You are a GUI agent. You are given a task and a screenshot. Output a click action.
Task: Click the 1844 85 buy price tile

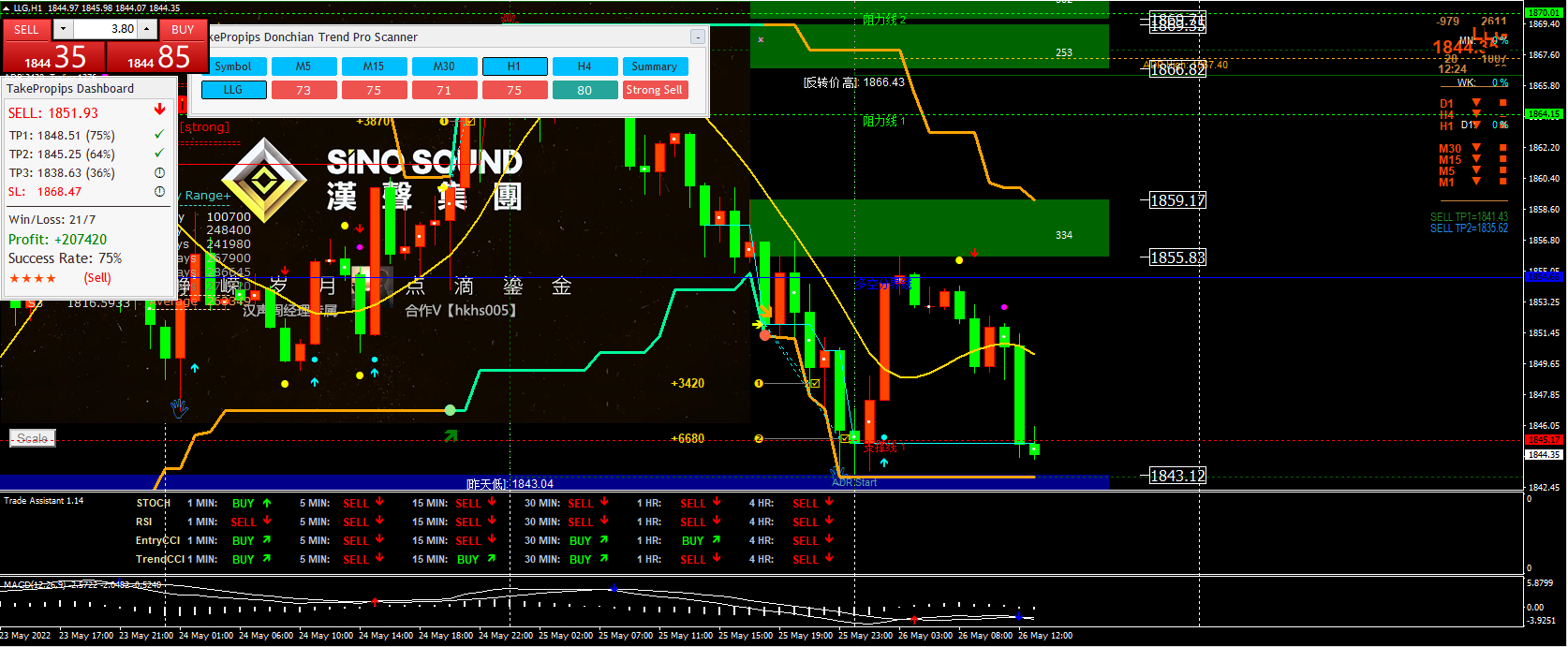pyautogui.click(x=156, y=57)
